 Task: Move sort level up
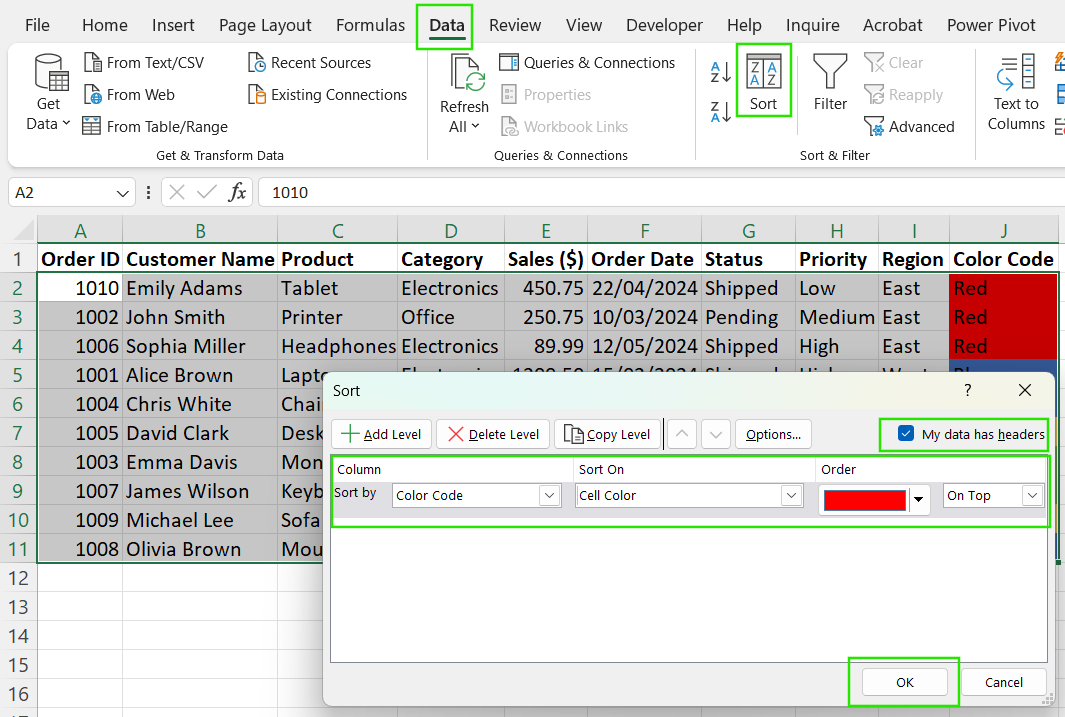[682, 434]
